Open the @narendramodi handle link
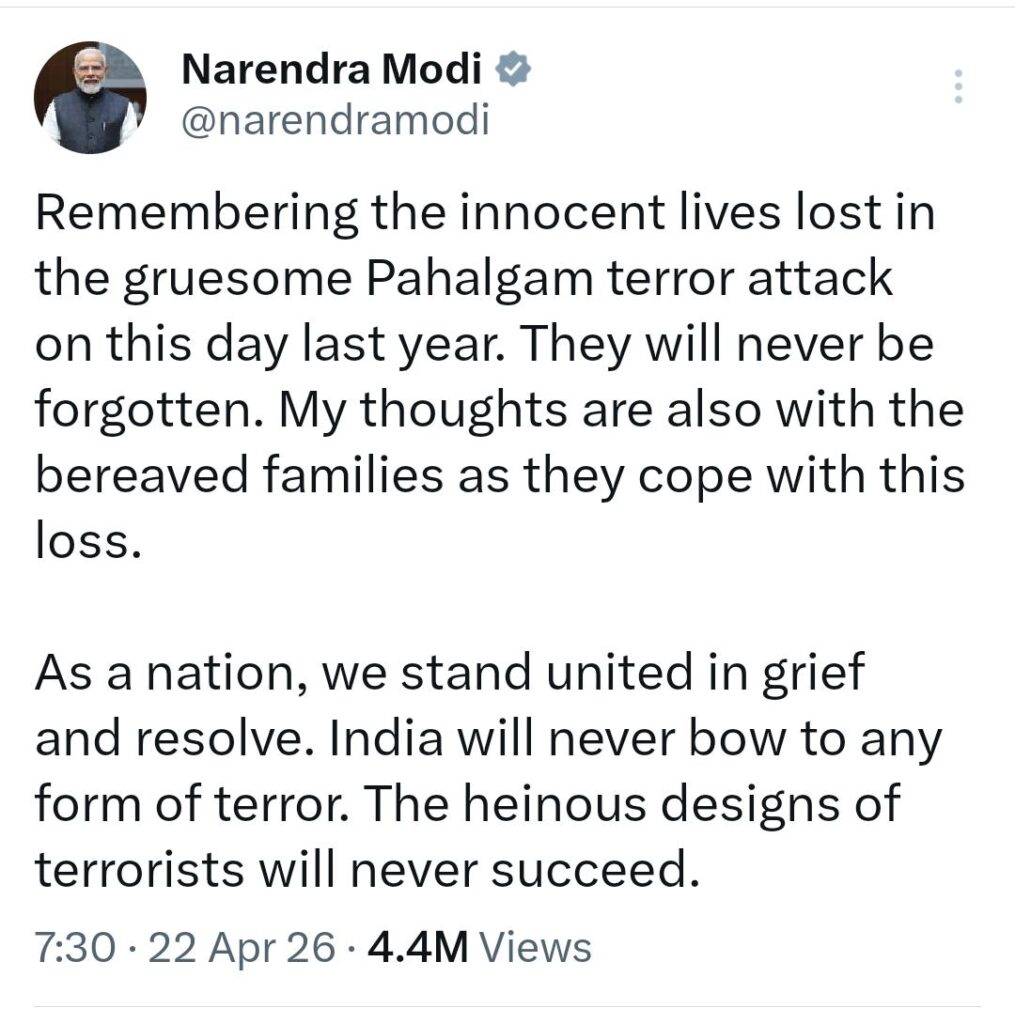Screen dimensions: 1015x1024 (335, 120)
